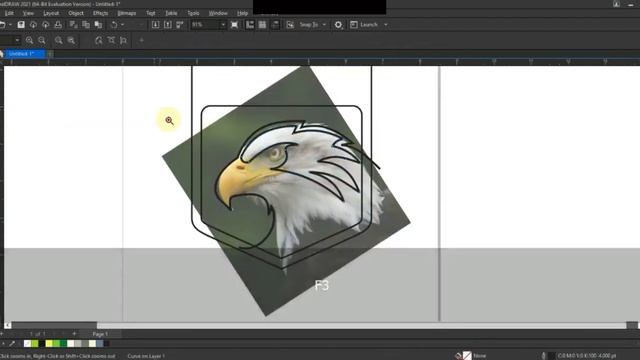
Task: Click the Zoom to selected icon
Action: click(x=59, y=40)
